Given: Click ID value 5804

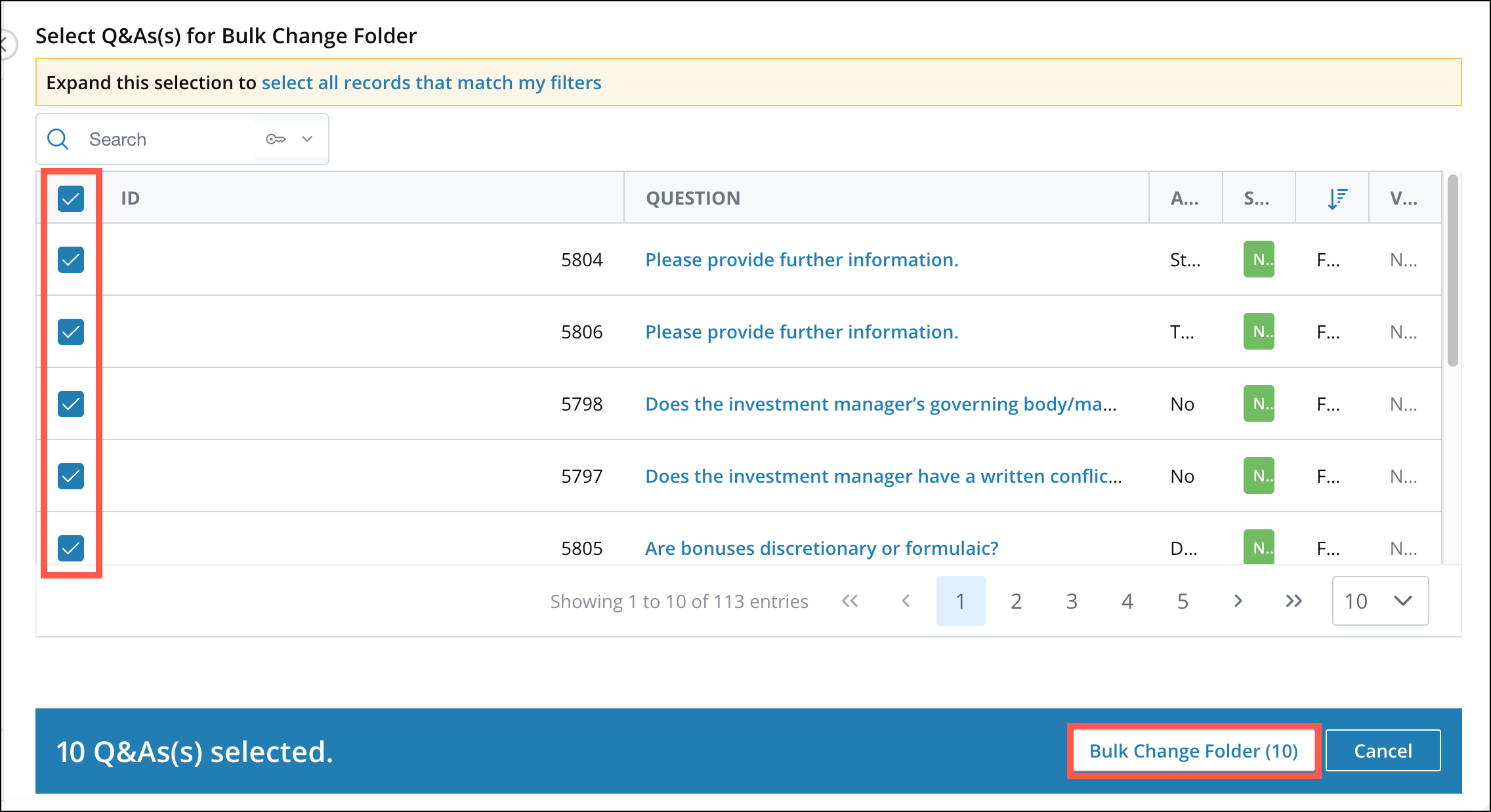Looking at the screenshot, I should point(581,260).
